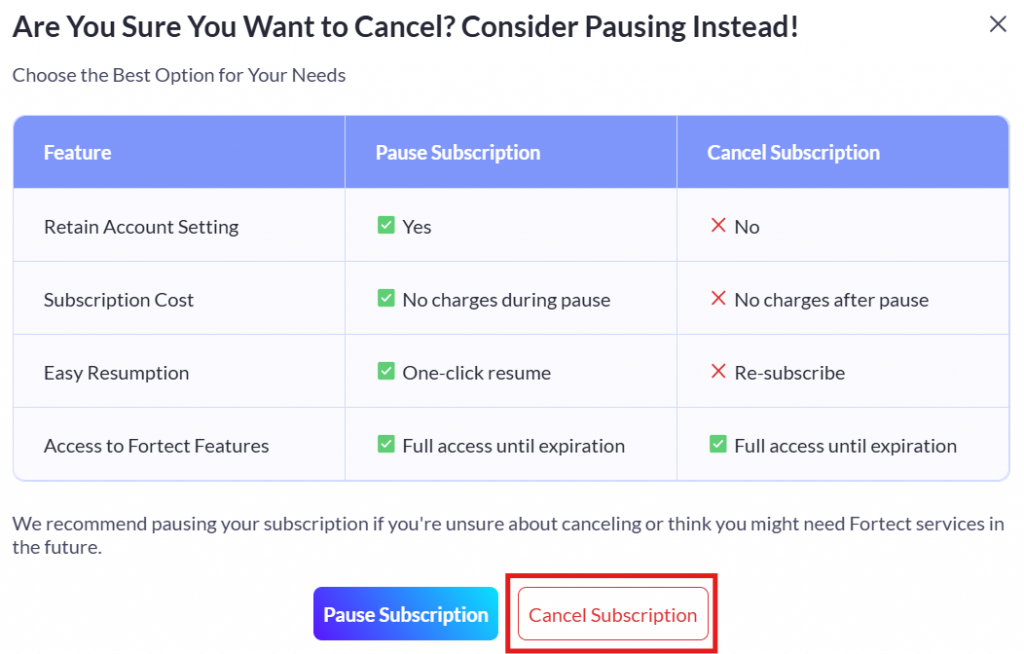
Task: Click red X beside Re-subscribe
Action: 718,371
